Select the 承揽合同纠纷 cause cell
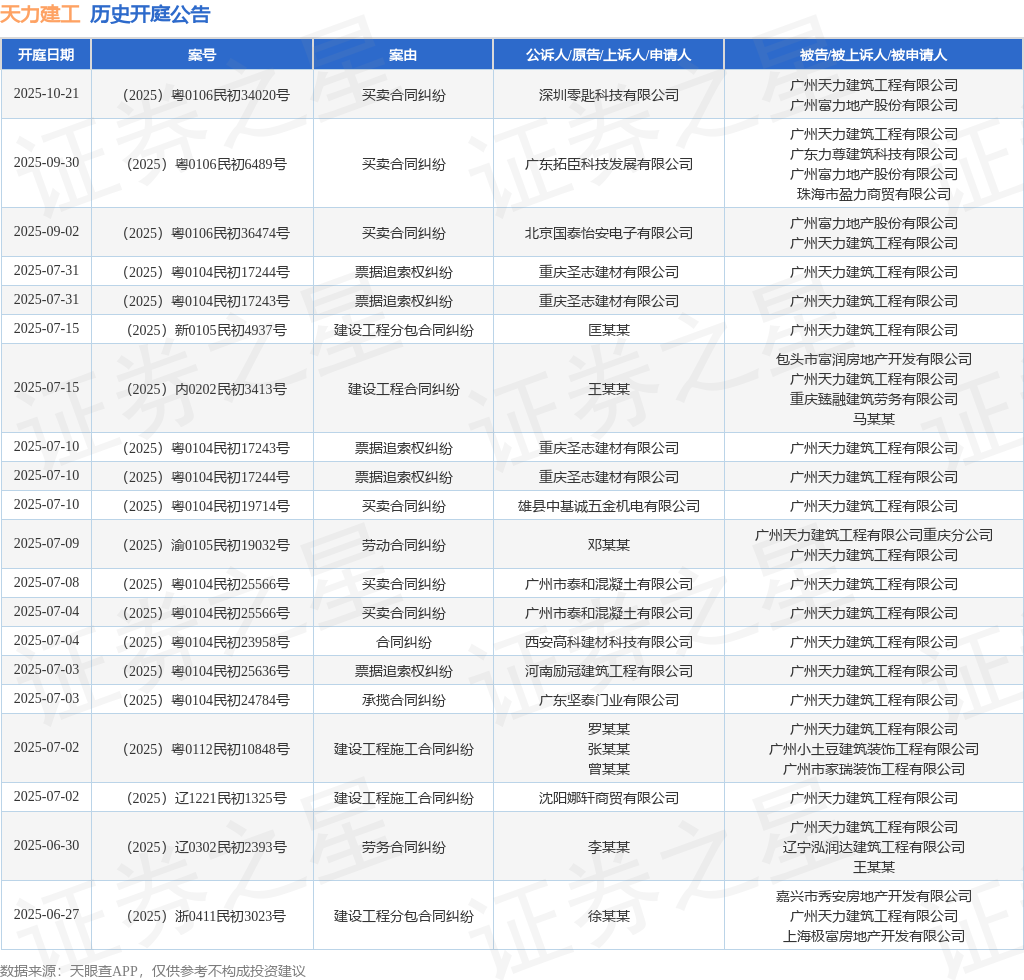The height and width of the screenshot is (980, 1024). [404, 701]
